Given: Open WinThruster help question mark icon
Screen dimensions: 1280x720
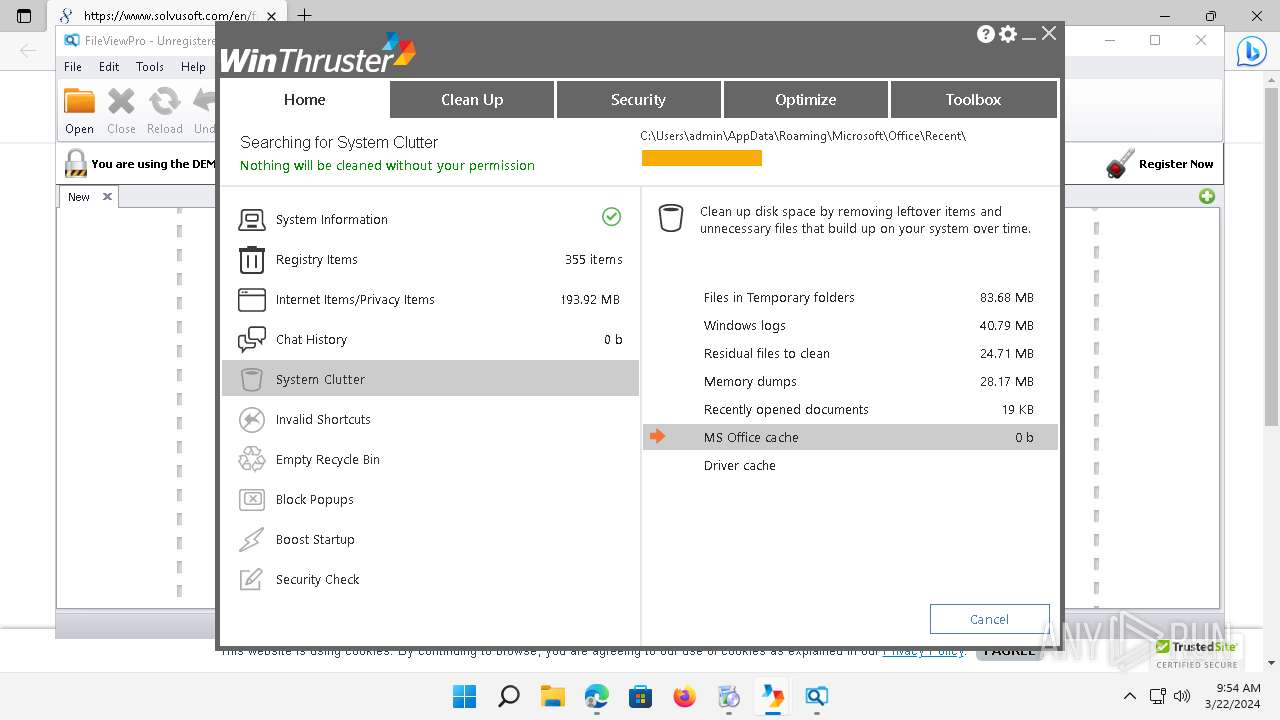Looking at the screenshot, I should 986,34.
